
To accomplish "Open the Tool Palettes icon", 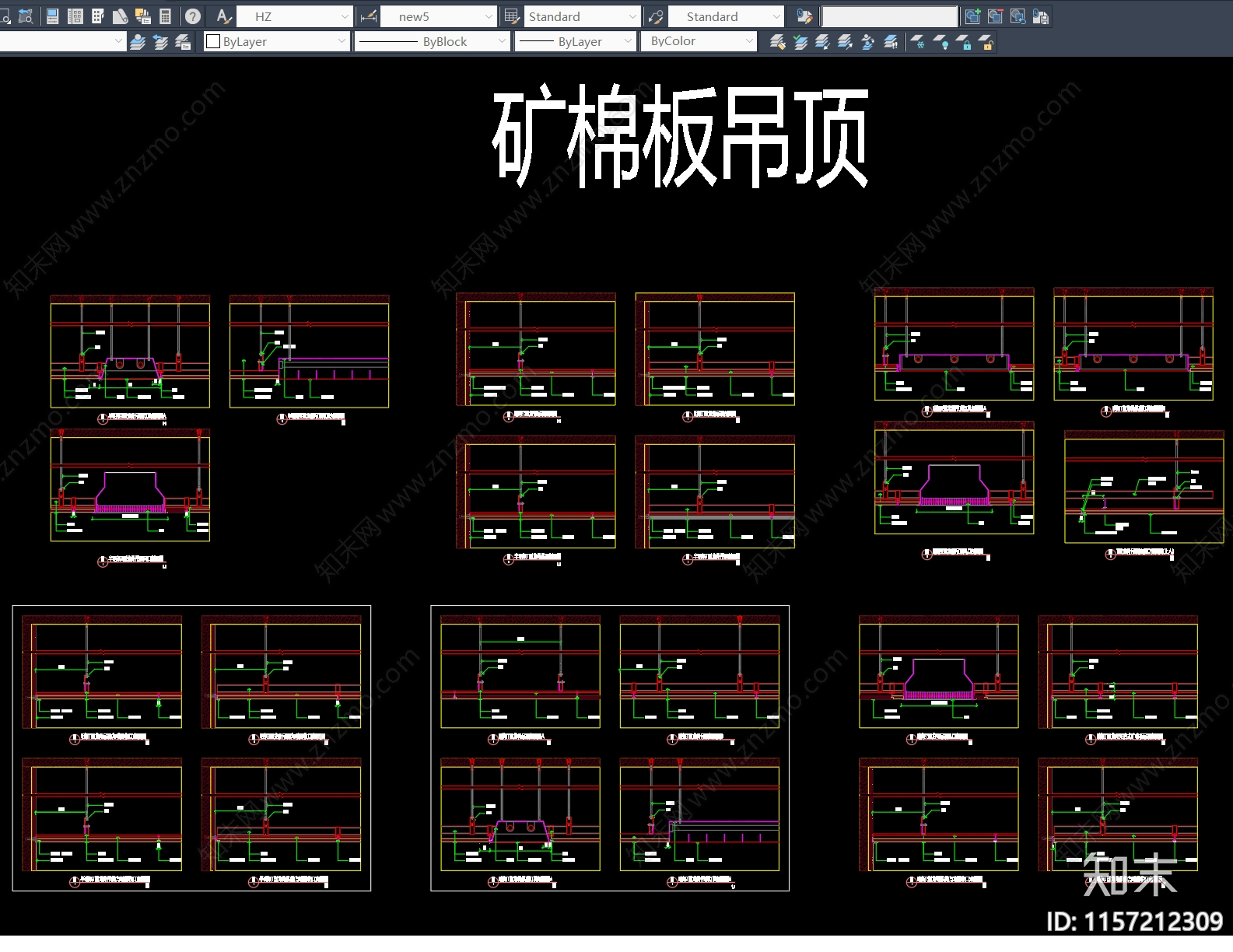I will point(98,16).
